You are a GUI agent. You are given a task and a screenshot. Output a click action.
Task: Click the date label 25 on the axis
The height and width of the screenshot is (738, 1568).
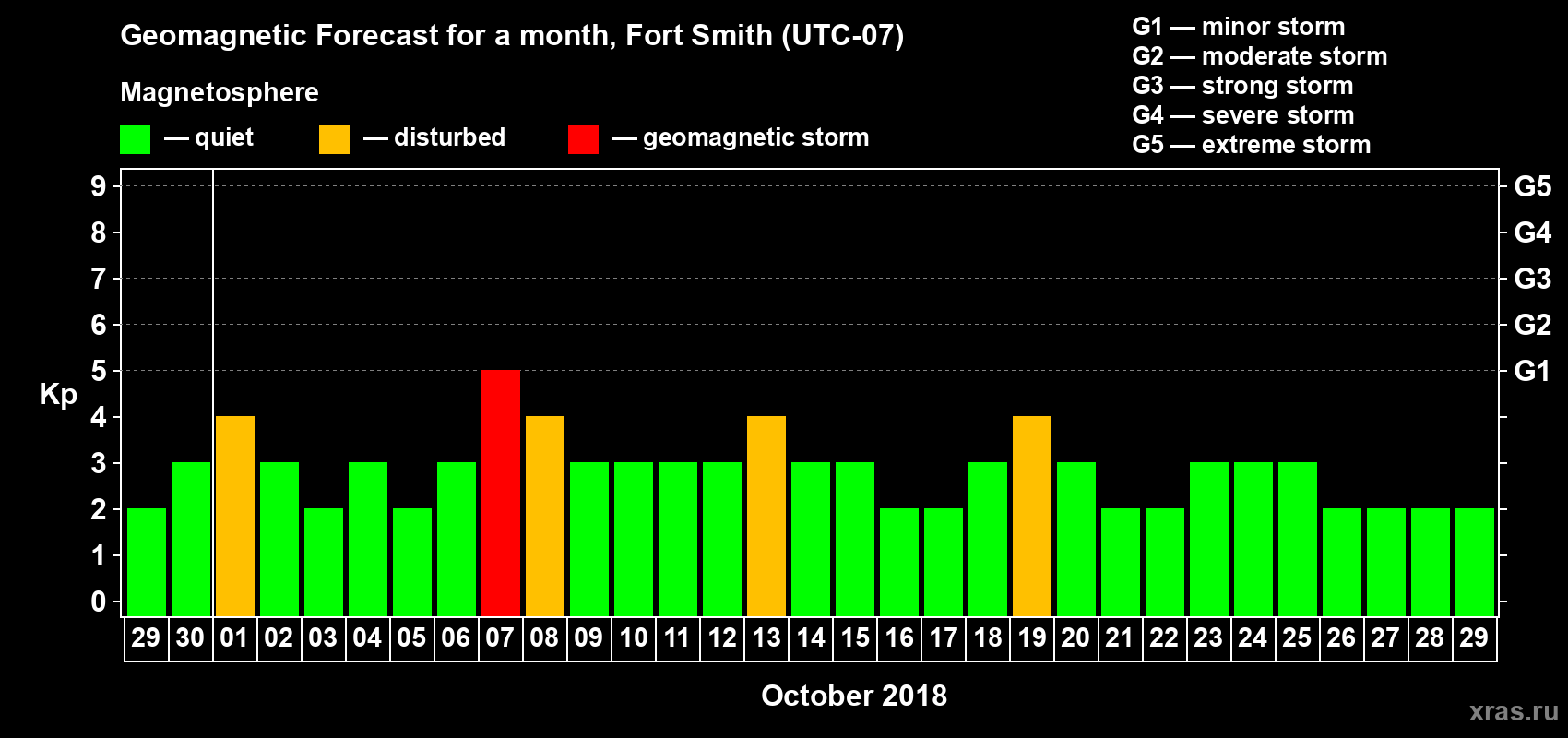pos(1297,637)
